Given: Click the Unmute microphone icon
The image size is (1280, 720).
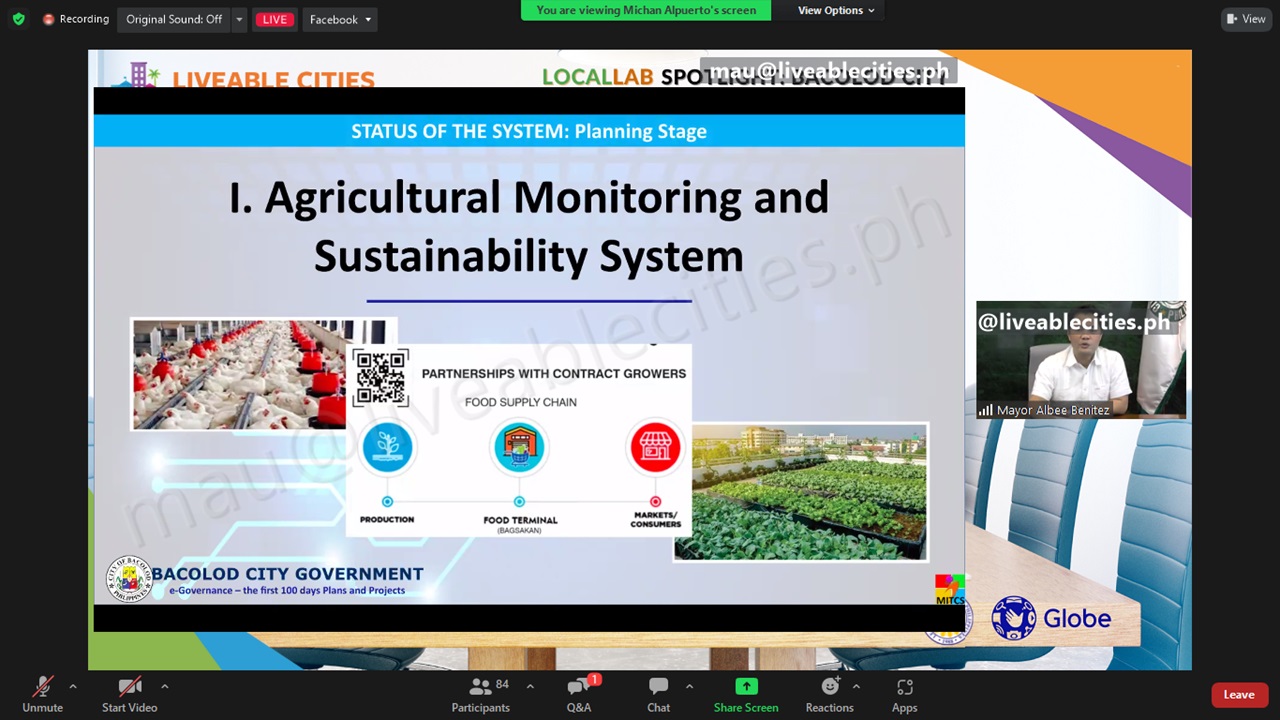Looking at the screenshot, I should (42, 686).
